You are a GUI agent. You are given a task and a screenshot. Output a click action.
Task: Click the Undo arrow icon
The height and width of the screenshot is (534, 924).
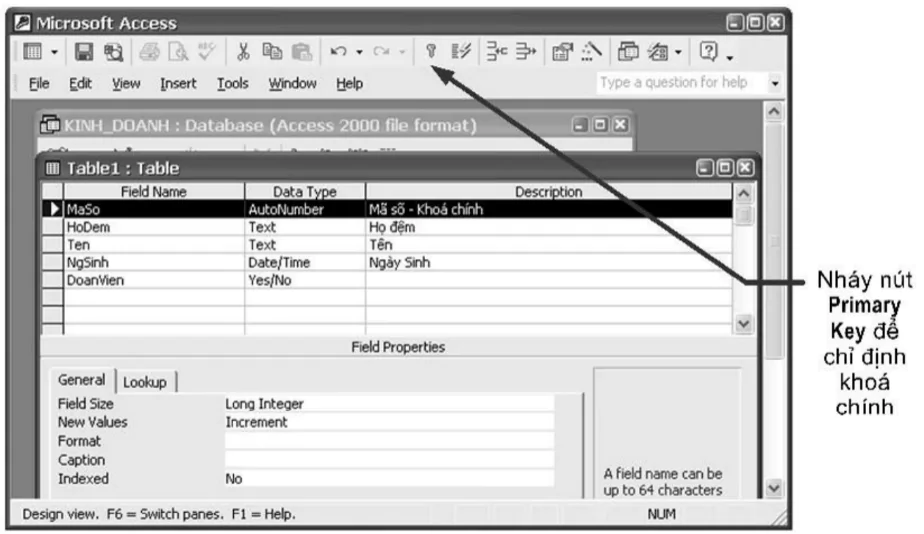338,52
